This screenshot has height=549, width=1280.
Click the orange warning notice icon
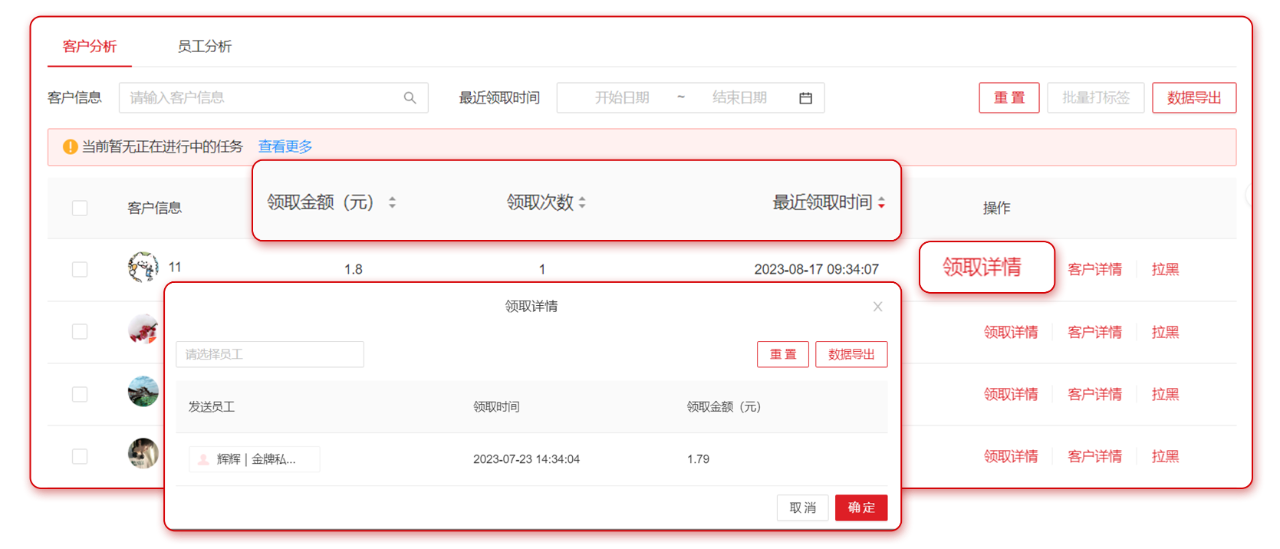[x=70, y=147]
